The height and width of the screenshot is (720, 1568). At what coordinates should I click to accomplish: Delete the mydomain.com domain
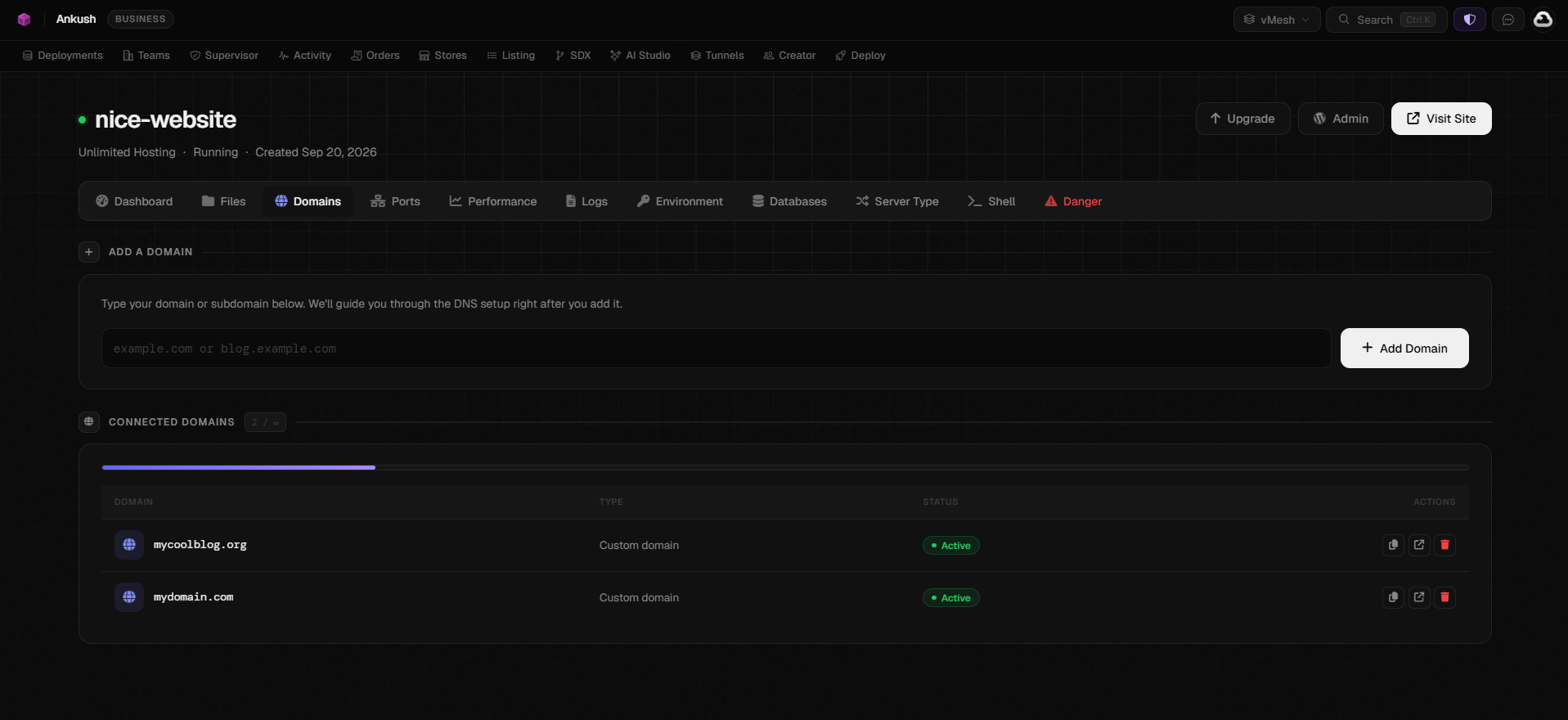point(1445,597)
